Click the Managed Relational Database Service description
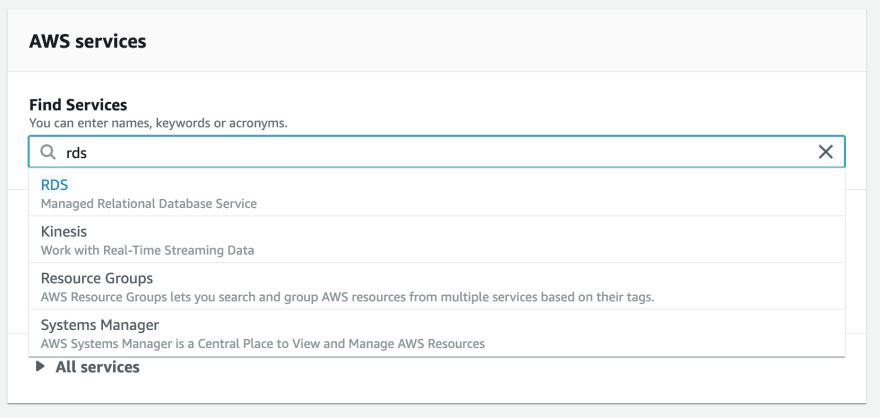Viewport: 880px width, 418px height. (x=149, y=204)
